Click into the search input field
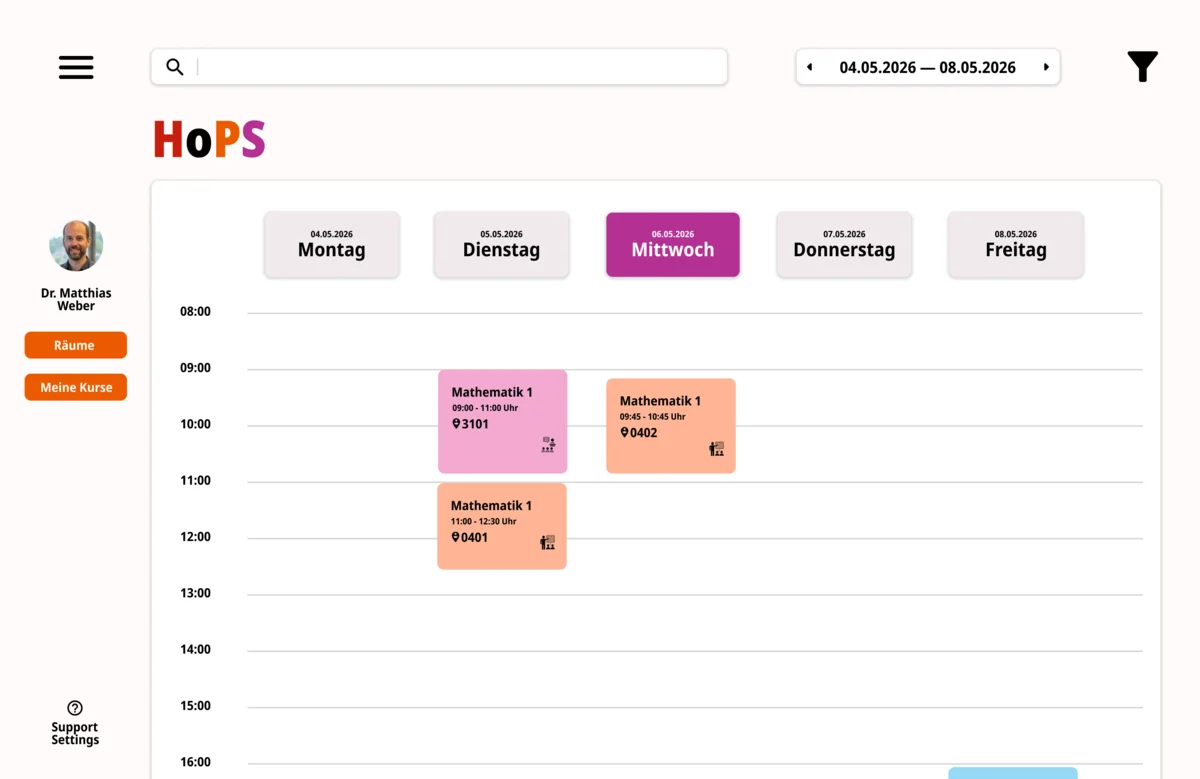The height and width of the screenshot is (779, 1200). pyautogui.click(x=460, y=67)
